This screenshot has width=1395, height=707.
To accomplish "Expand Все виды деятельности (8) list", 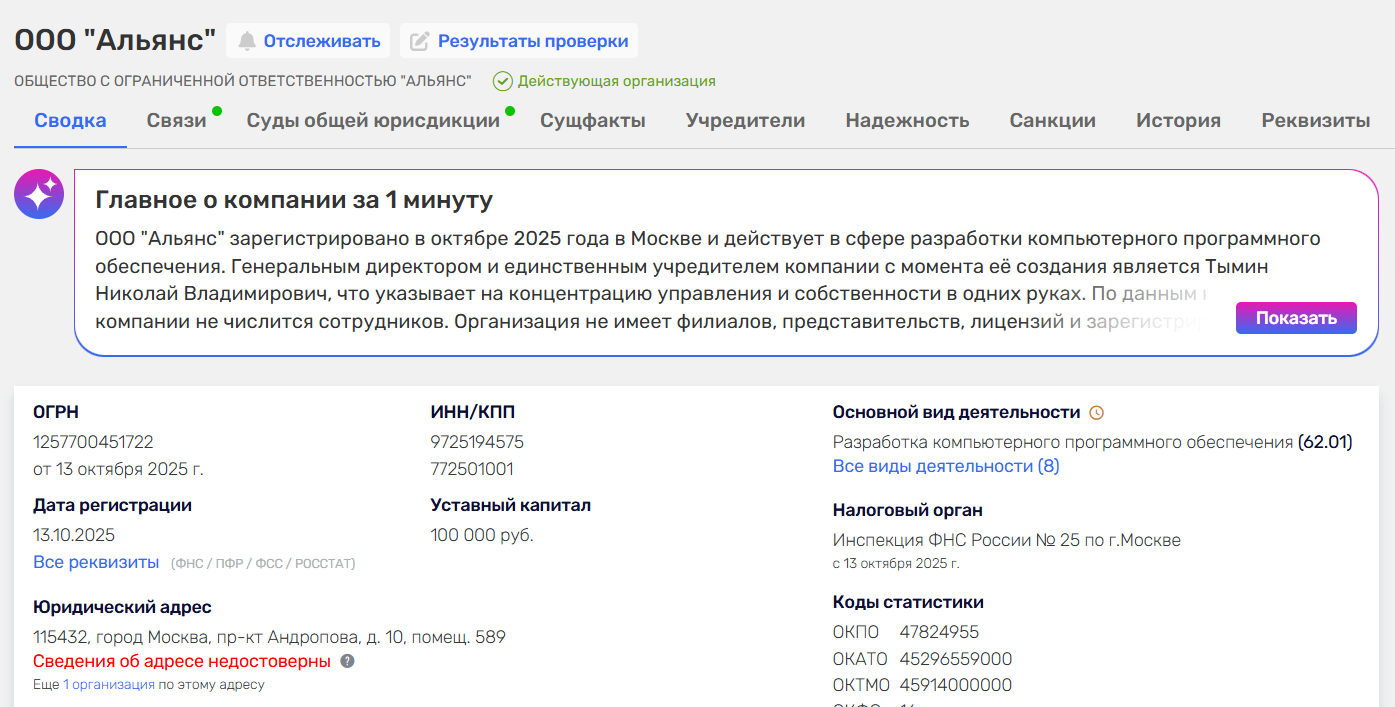I will click(x=946, y=466).
